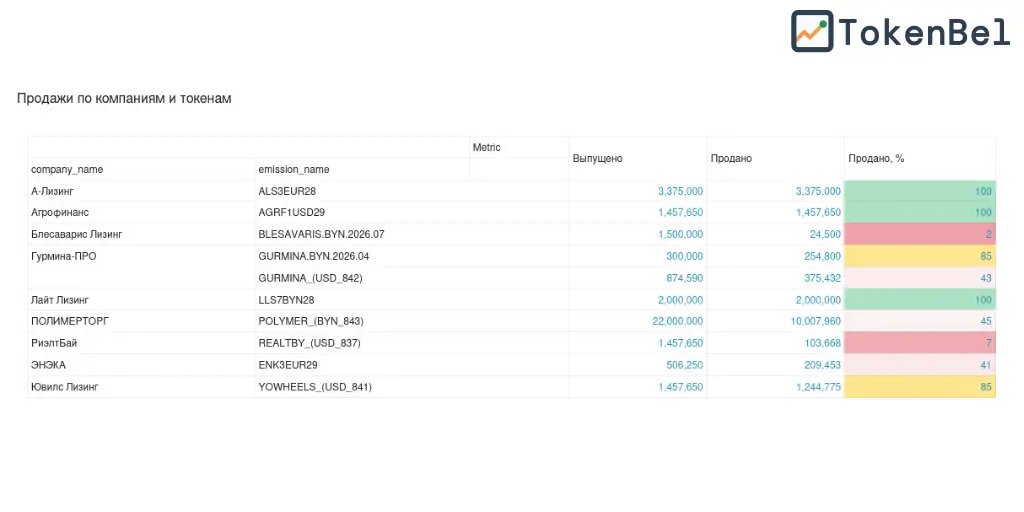Sort by the company_name column header
Image resolution: width=1024 pixels, height=512 pixels.
[x=67, y=170]
